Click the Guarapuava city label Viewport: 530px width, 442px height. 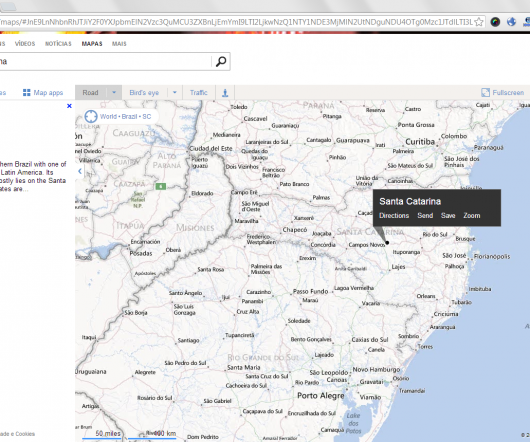click(353, 140)
